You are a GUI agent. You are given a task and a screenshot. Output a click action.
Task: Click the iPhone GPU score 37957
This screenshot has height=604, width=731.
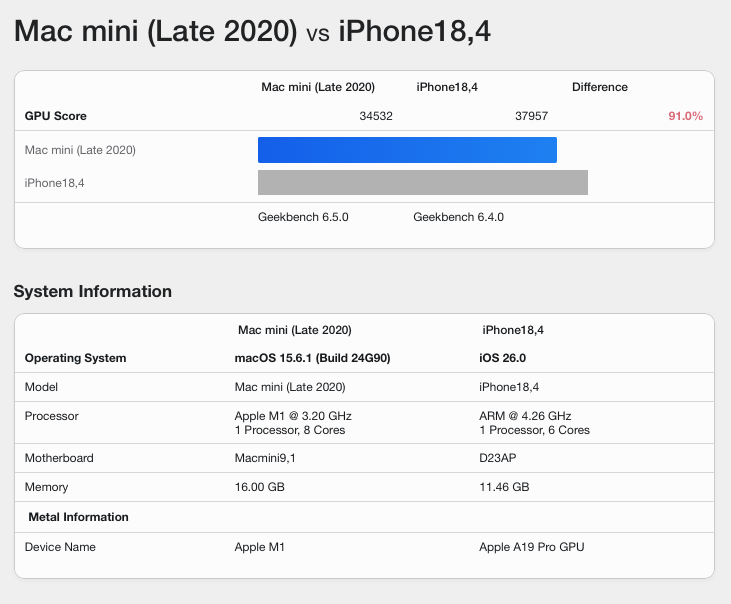click(531, 116)
